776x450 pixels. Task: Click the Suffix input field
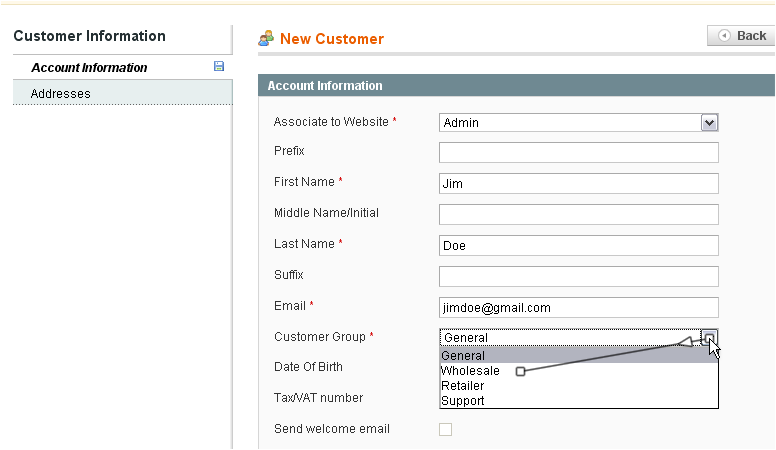(579, 276)
